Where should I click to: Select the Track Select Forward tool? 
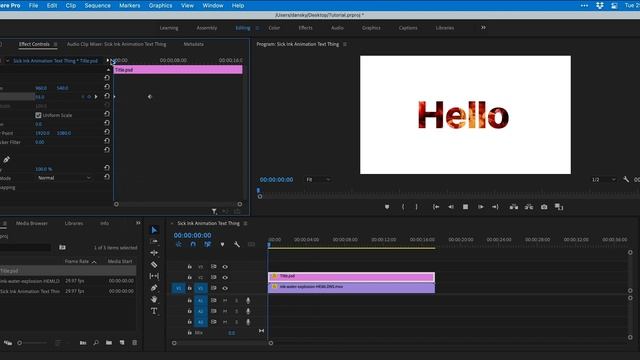click(x=154, y=242)
